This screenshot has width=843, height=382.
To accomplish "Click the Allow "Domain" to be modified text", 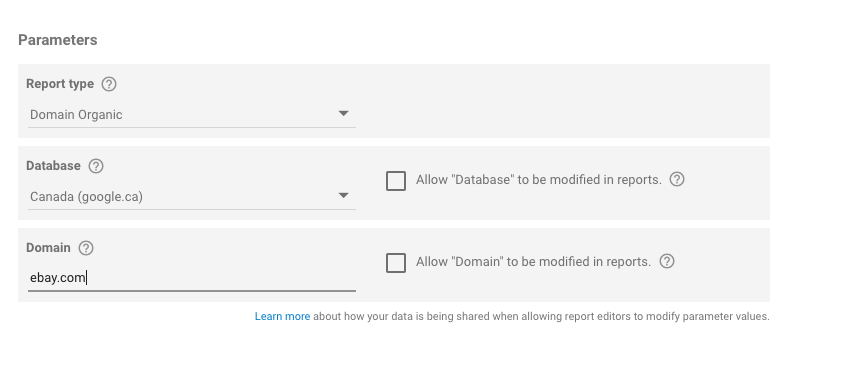I will click(533, 262).
